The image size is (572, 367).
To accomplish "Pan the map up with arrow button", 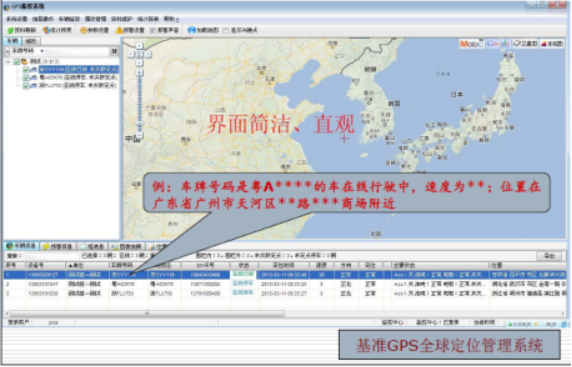I will (139, 46).
